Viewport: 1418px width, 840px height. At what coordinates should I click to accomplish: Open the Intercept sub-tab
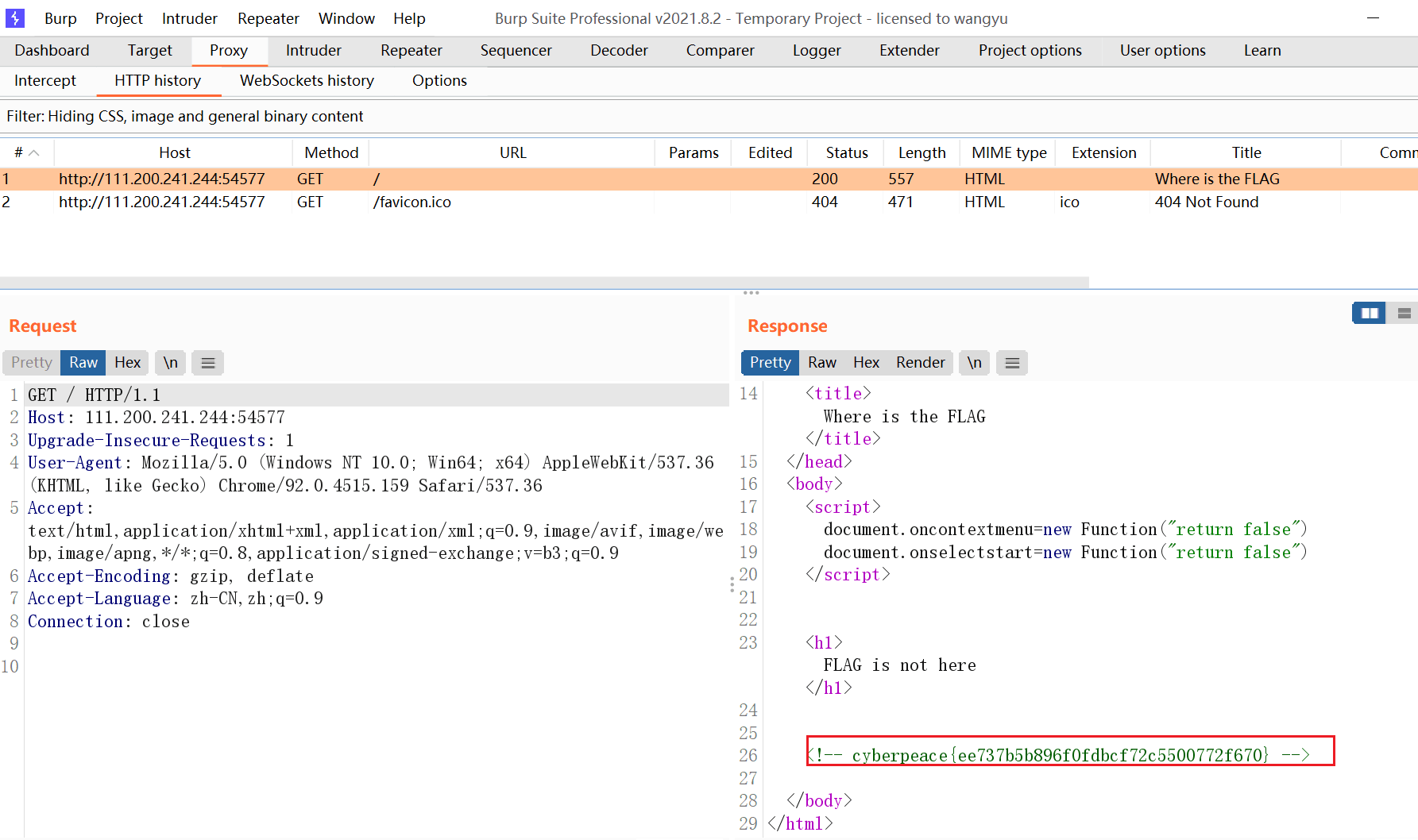pyautogui.click(x=45, y=80)
